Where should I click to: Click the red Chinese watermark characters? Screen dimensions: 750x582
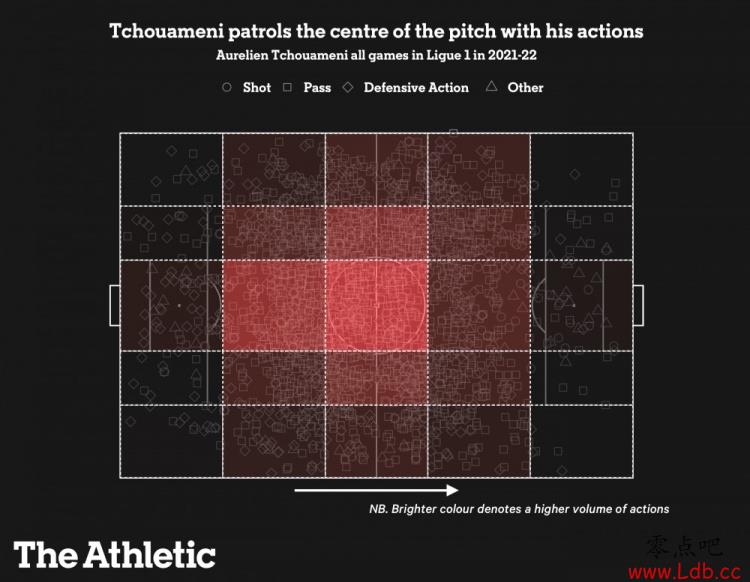(x=684, y=547)
